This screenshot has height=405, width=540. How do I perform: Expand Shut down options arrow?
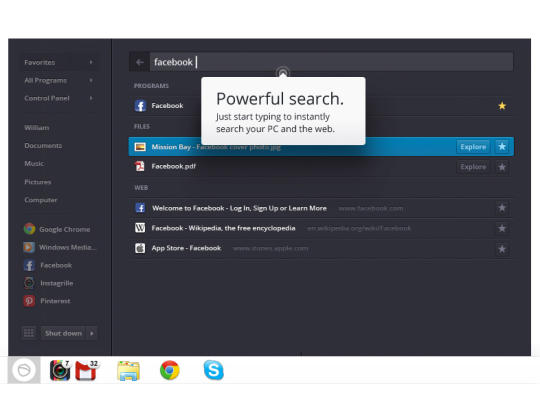coord(92,333)
